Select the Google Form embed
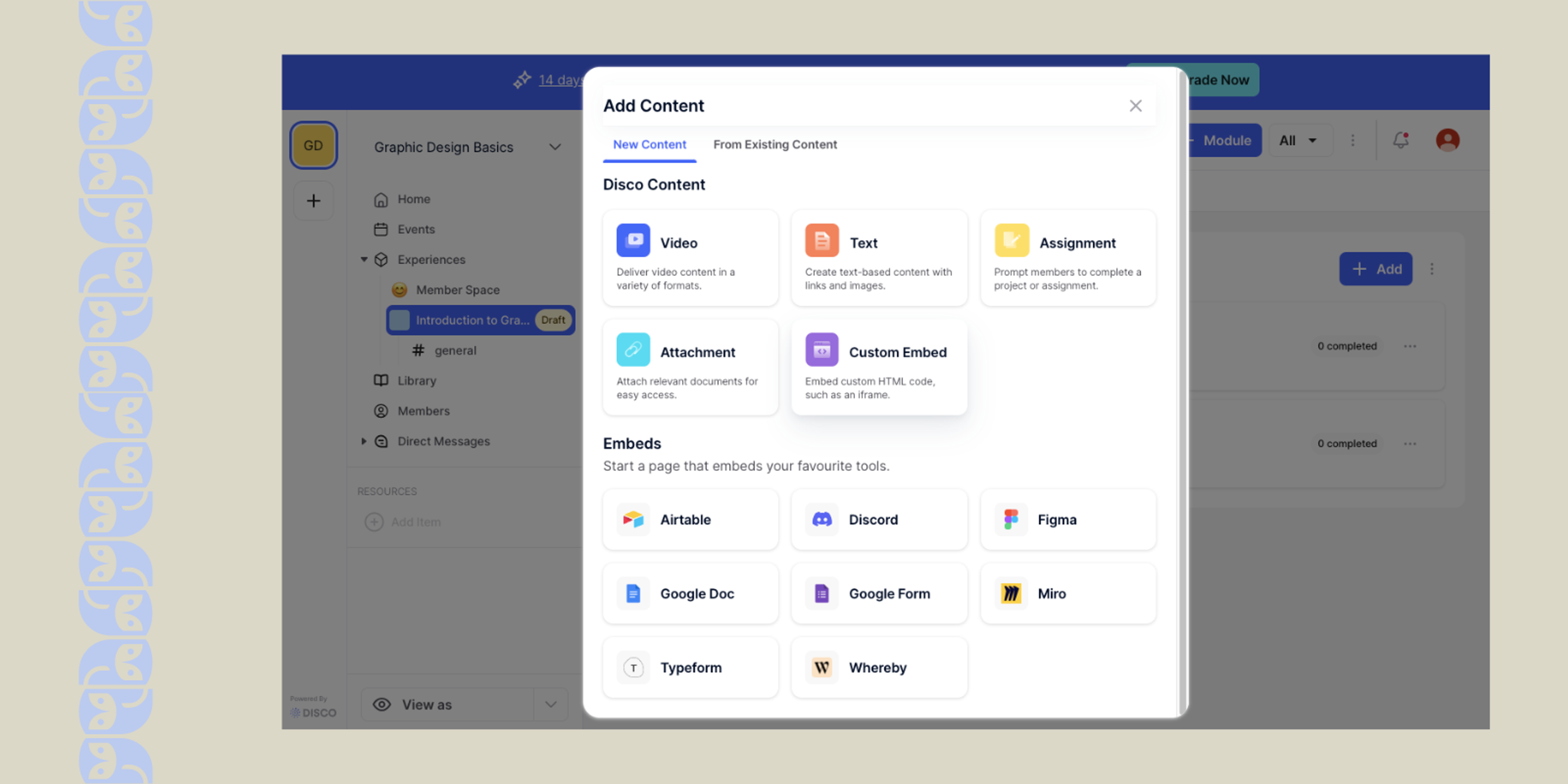Image resolution: width=1568 pixels, height=784 pixels. pyautogui.click(x=879, y=593)
